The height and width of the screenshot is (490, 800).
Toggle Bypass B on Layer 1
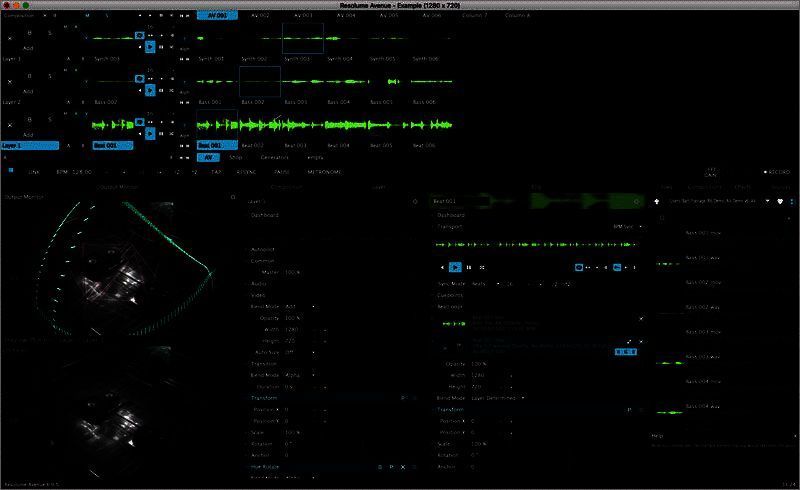(29, 119)
